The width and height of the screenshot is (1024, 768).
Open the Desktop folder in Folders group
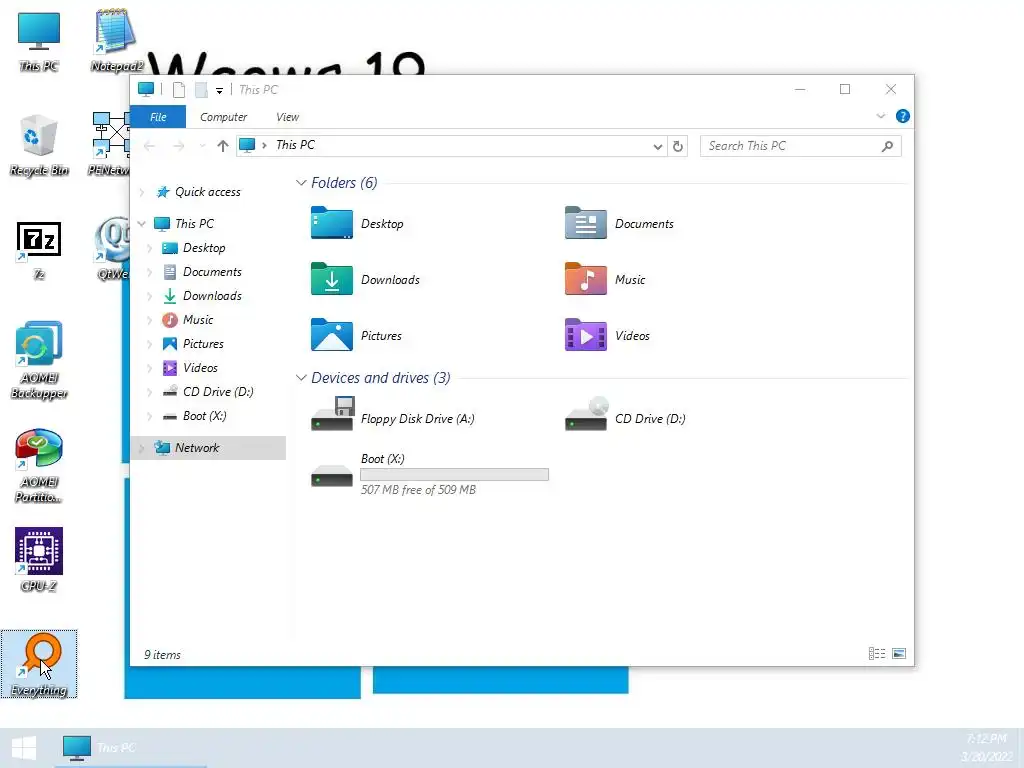click(357, 223)
